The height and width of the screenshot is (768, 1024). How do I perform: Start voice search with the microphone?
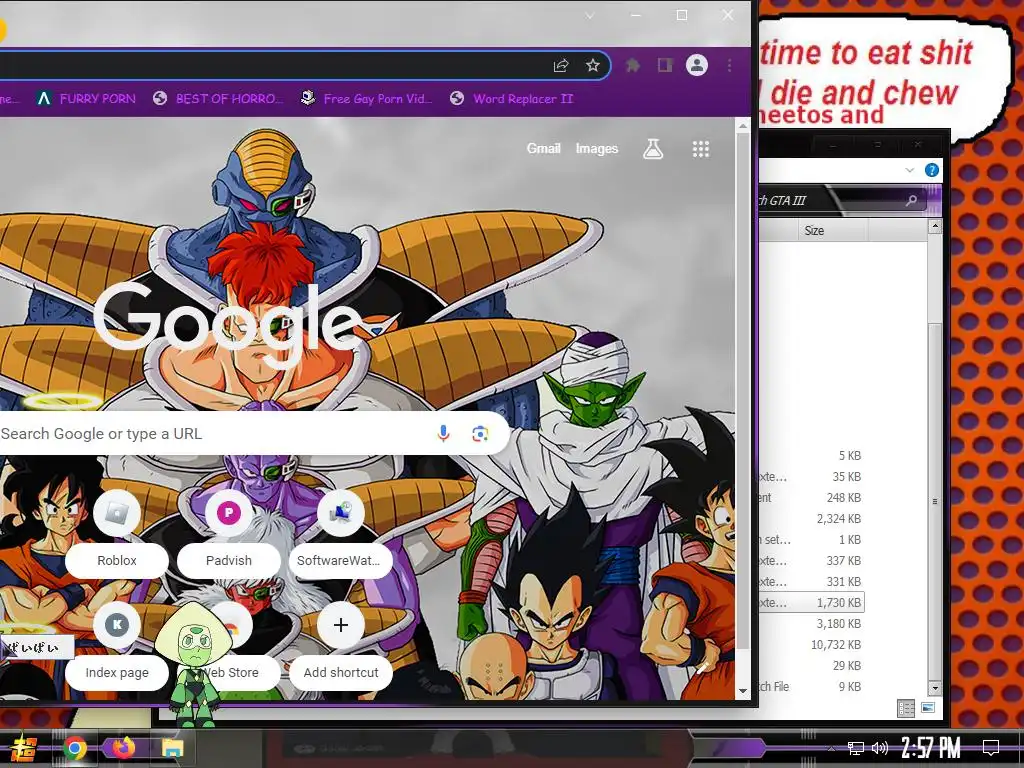coord(443,433)
